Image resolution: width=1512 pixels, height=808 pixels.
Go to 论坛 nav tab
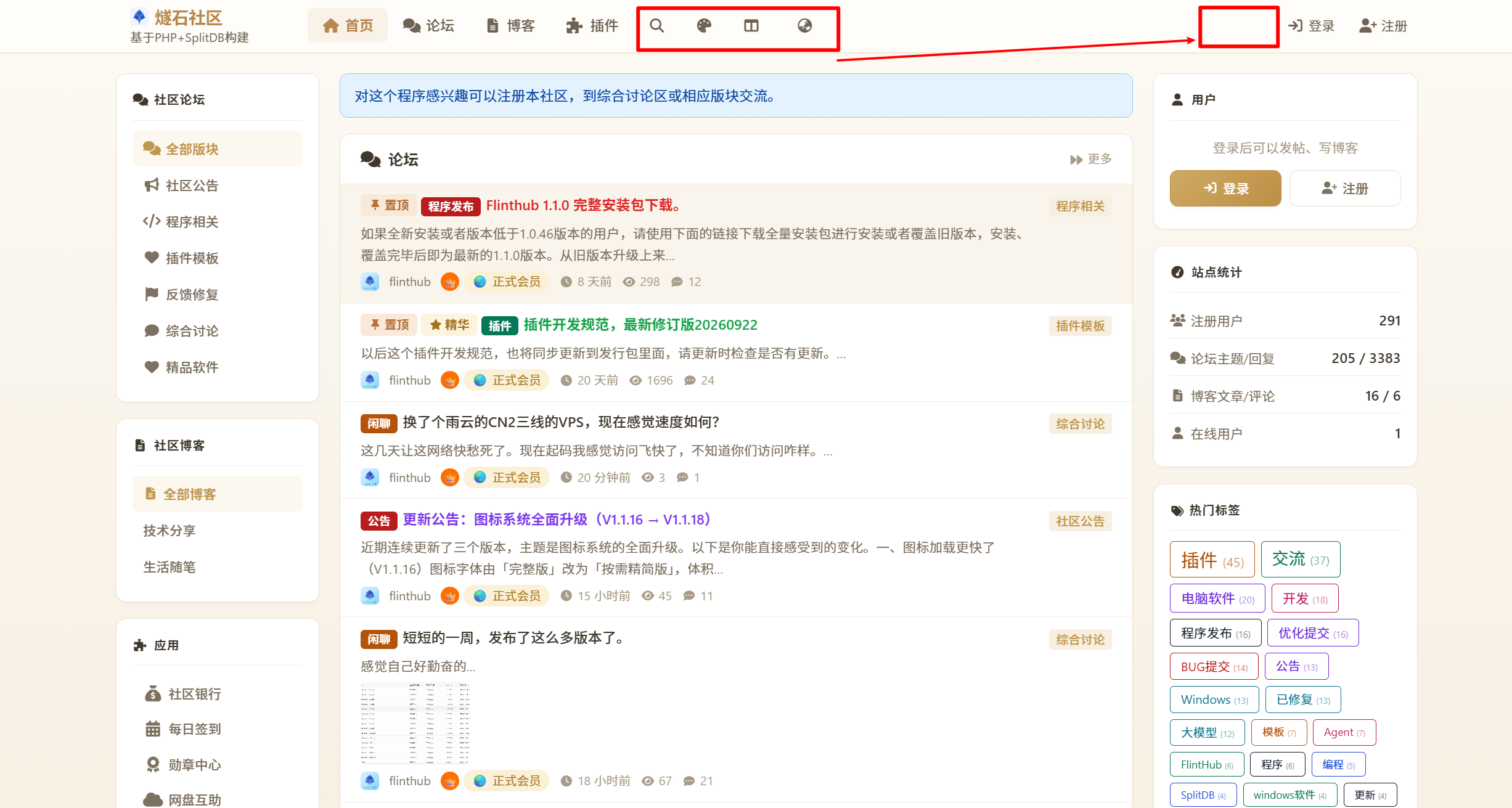(x=428, y=26)
